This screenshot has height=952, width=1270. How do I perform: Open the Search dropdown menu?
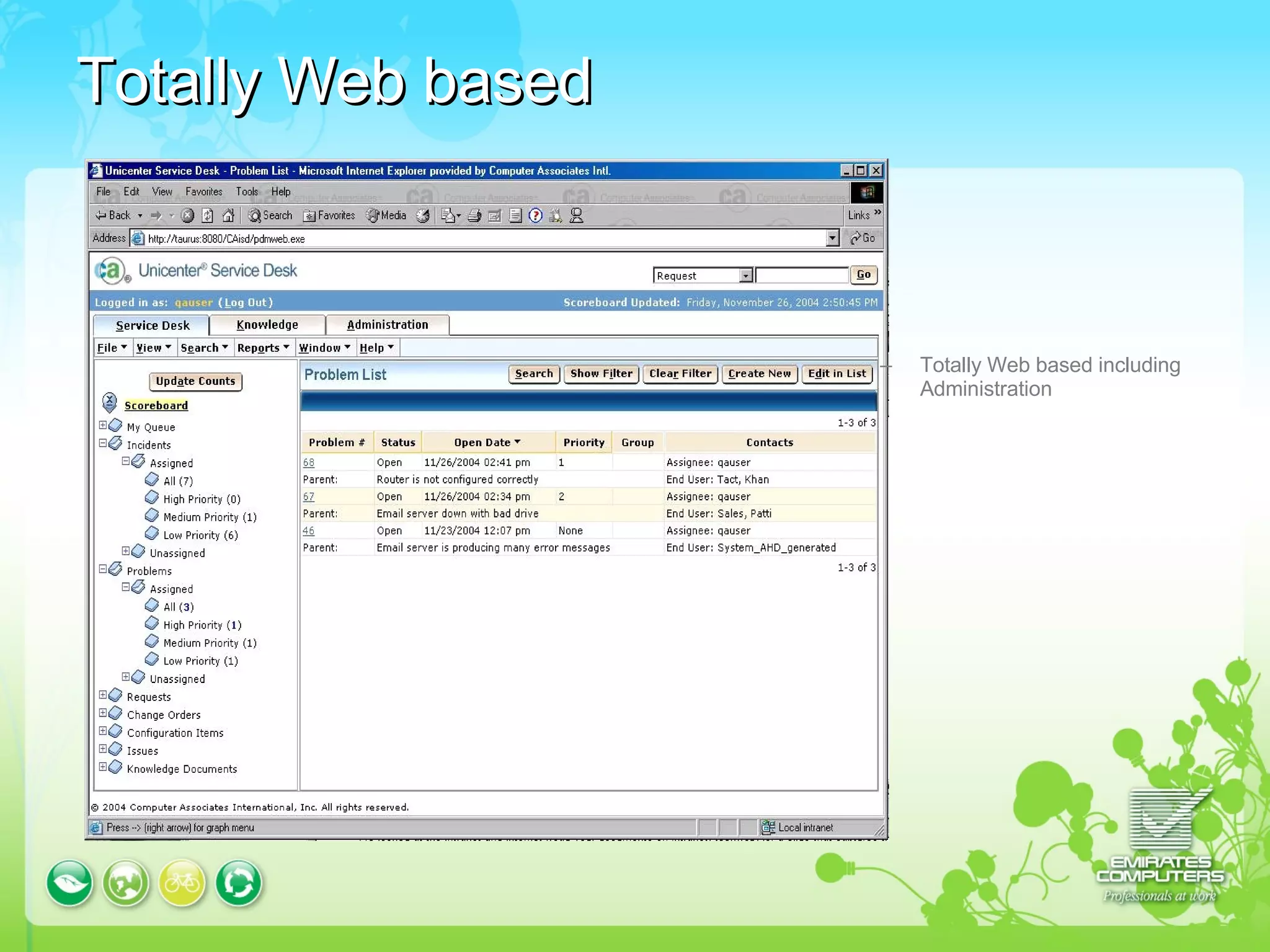[205, 348]
